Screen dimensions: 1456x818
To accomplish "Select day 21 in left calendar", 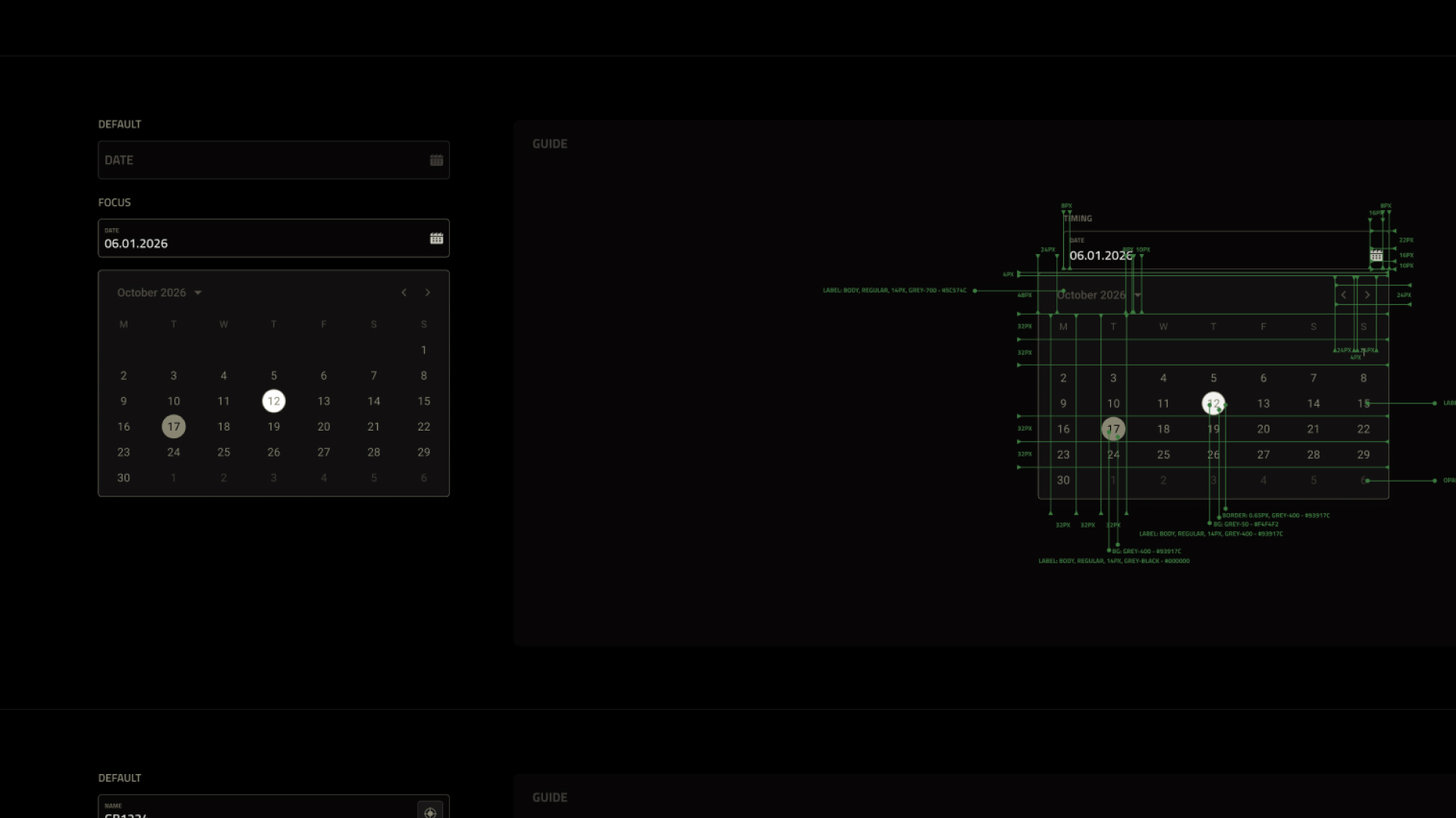I will (x=374, y=427).
